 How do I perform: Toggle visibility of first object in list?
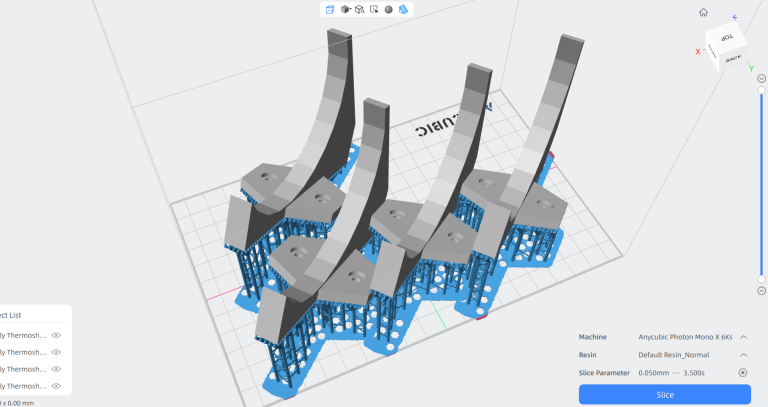(57, 336)
